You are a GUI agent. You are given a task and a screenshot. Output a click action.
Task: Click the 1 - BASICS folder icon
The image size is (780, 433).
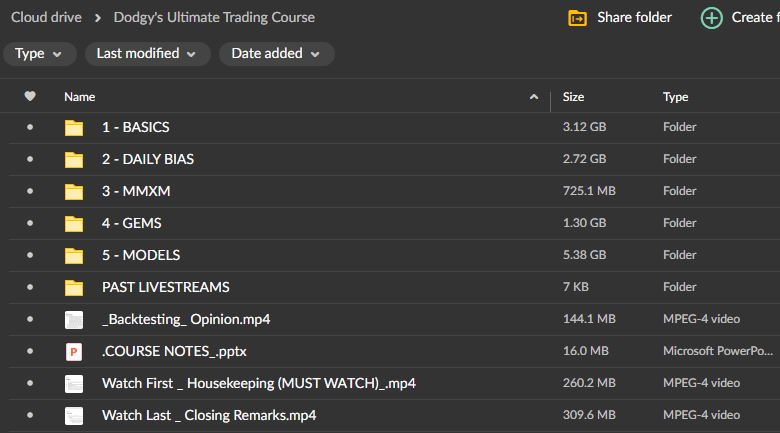(x=74, y=128)
